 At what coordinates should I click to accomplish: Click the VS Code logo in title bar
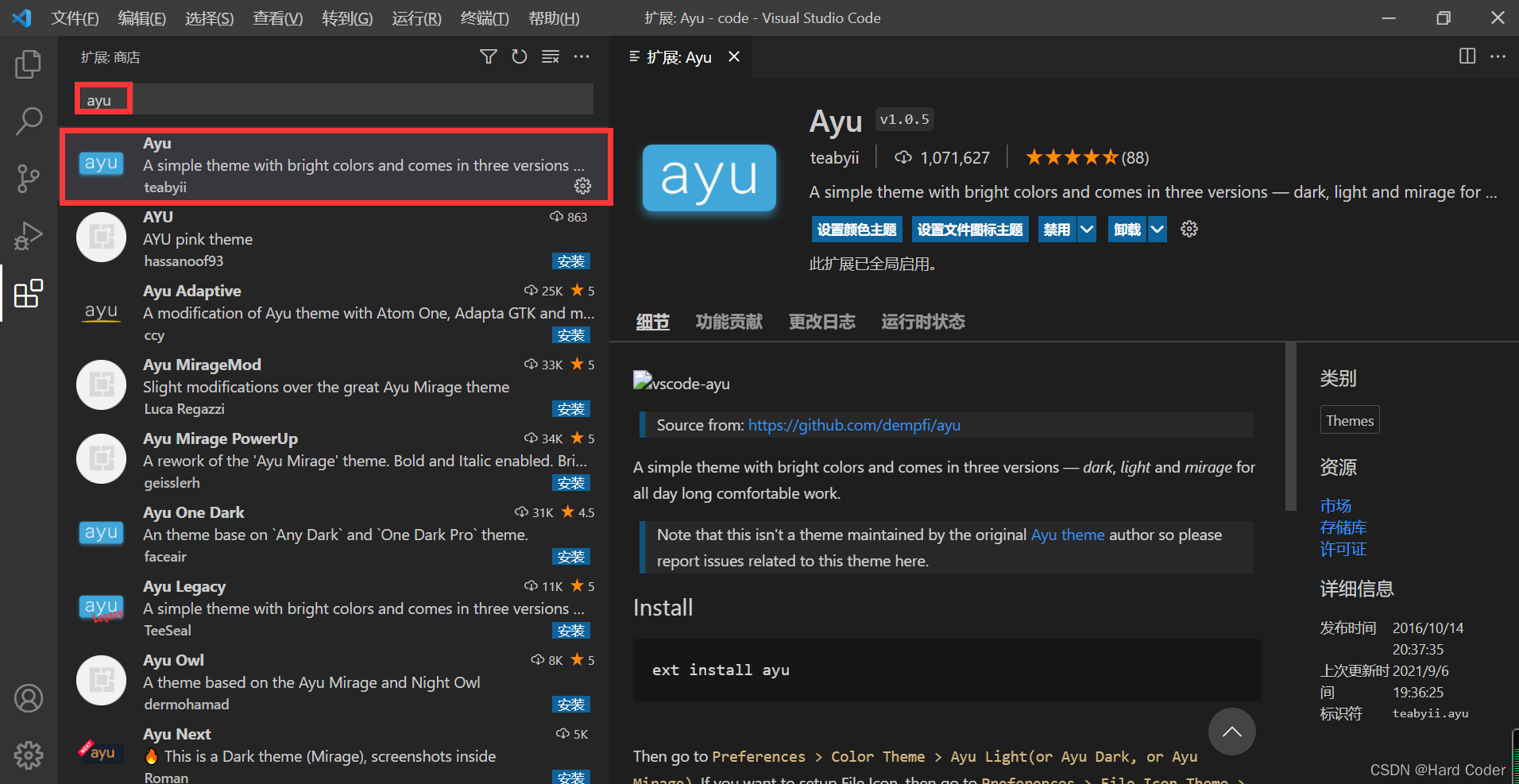tap(22, 17)
